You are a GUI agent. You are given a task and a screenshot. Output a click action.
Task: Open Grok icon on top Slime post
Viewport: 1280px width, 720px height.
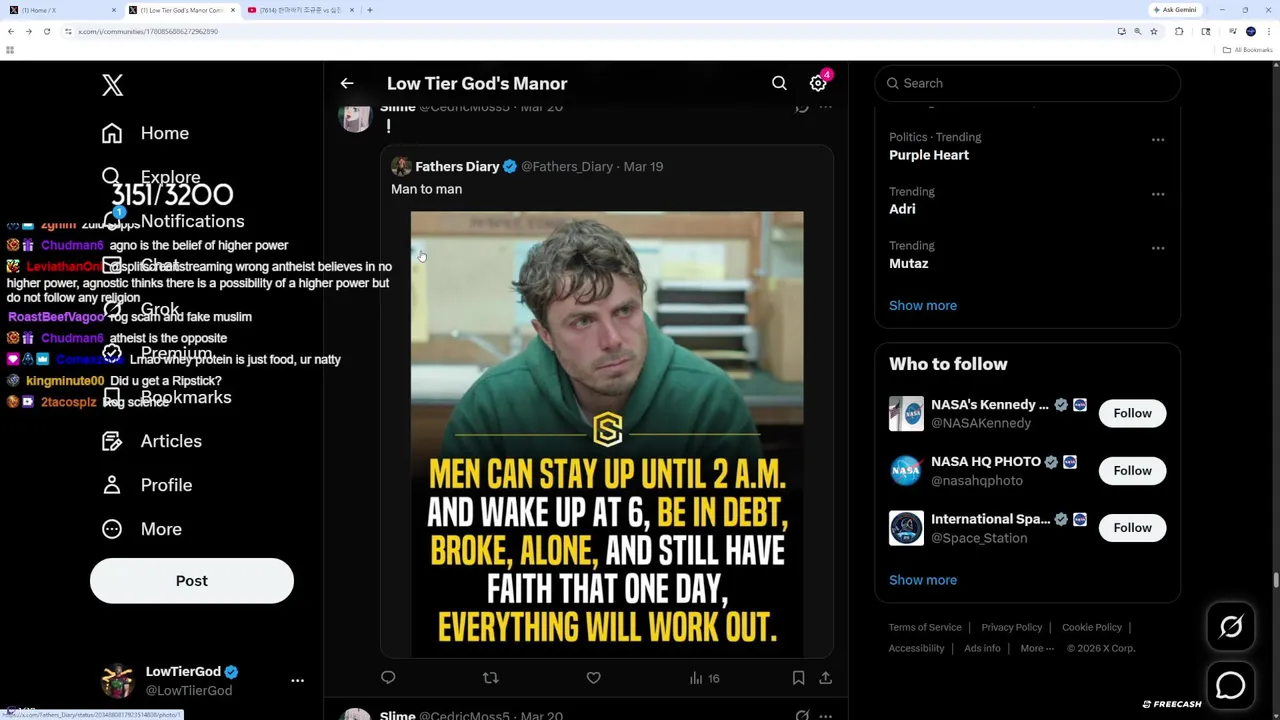pyautogui.click(x=801, y=107)
